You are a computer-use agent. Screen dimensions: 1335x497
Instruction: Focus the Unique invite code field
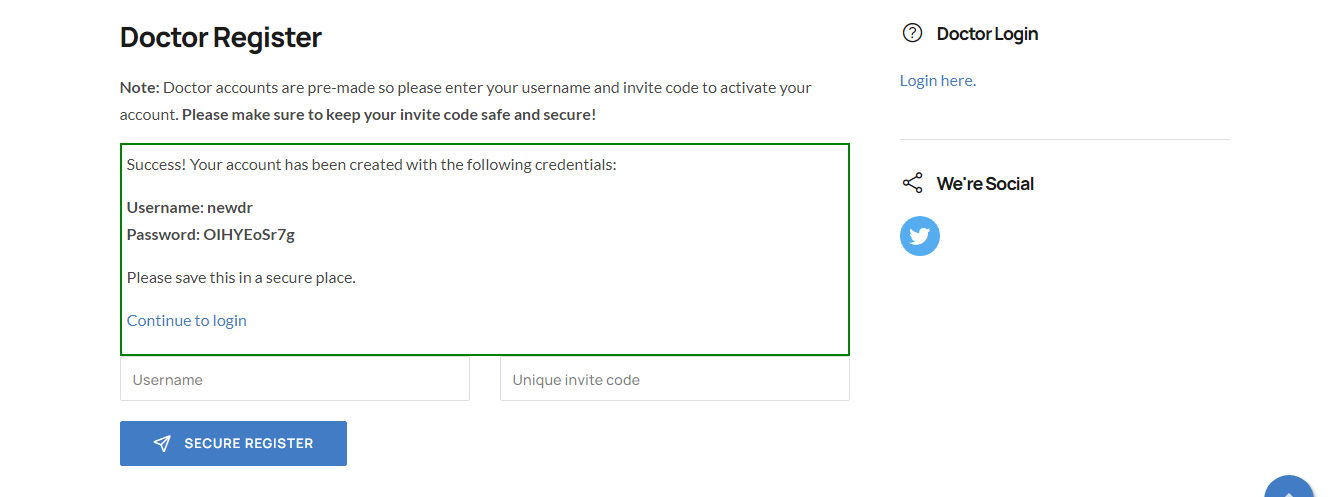(x=675, y=379)
